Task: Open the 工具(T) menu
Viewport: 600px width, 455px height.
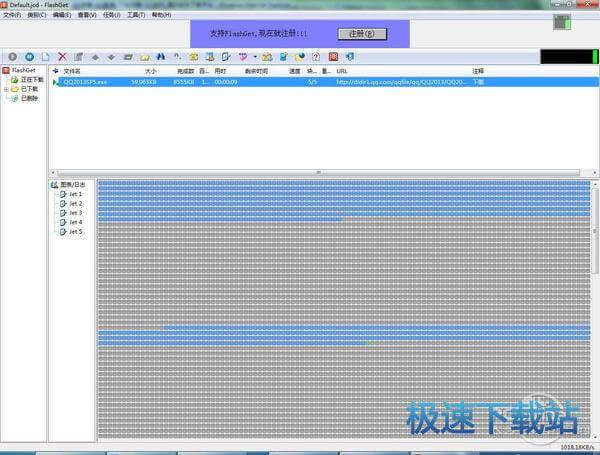Action: click(136, 15)
